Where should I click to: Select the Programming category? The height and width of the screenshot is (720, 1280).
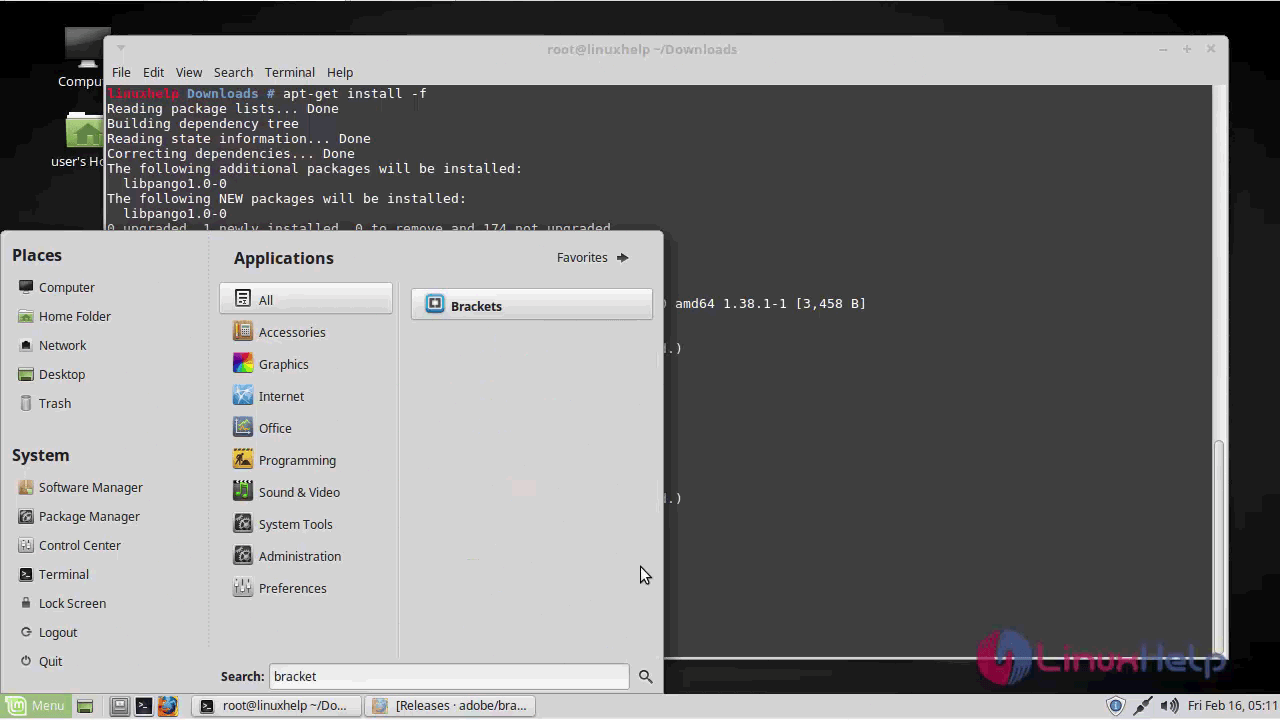(297, 460)
